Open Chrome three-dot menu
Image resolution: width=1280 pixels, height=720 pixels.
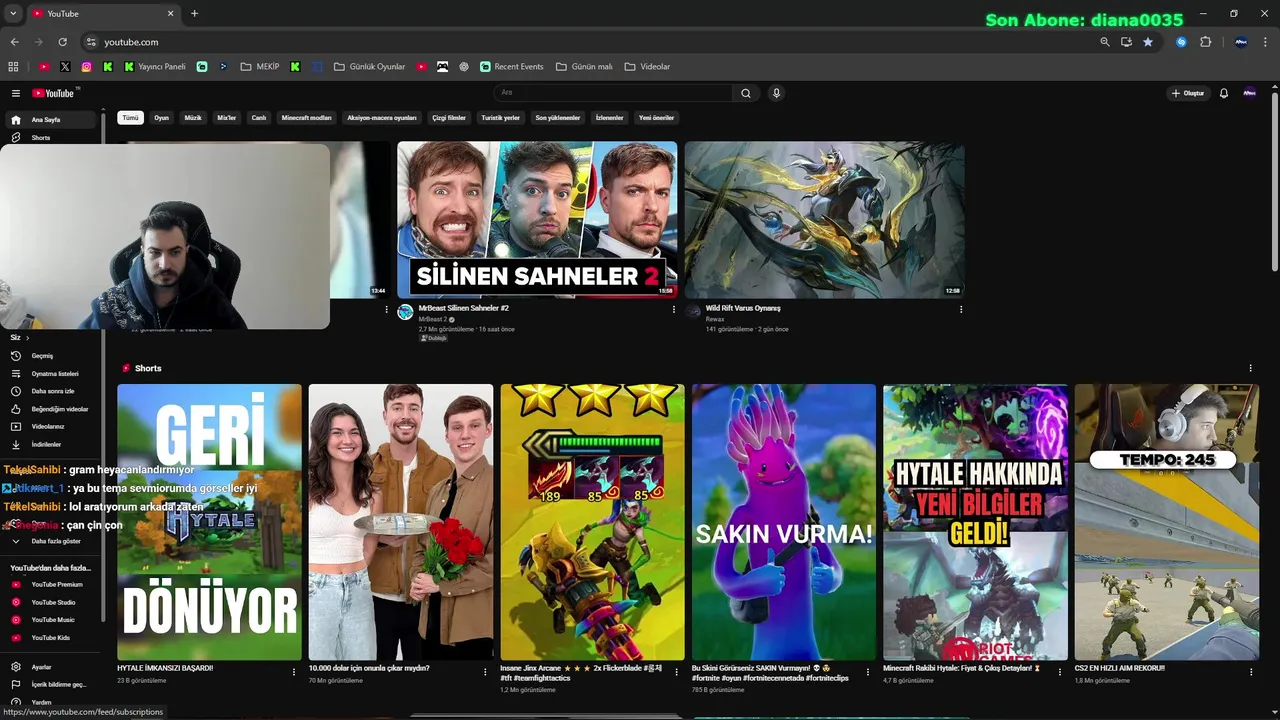pos(1265,42)
